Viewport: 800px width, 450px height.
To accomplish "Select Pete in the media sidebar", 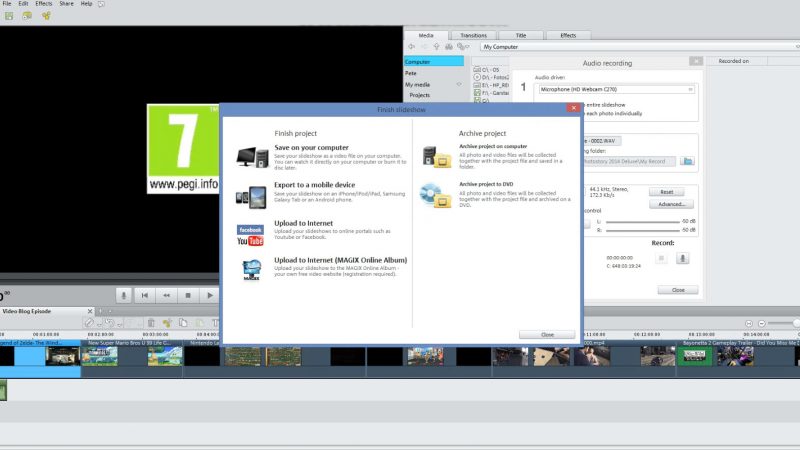I will pos(411,73).
